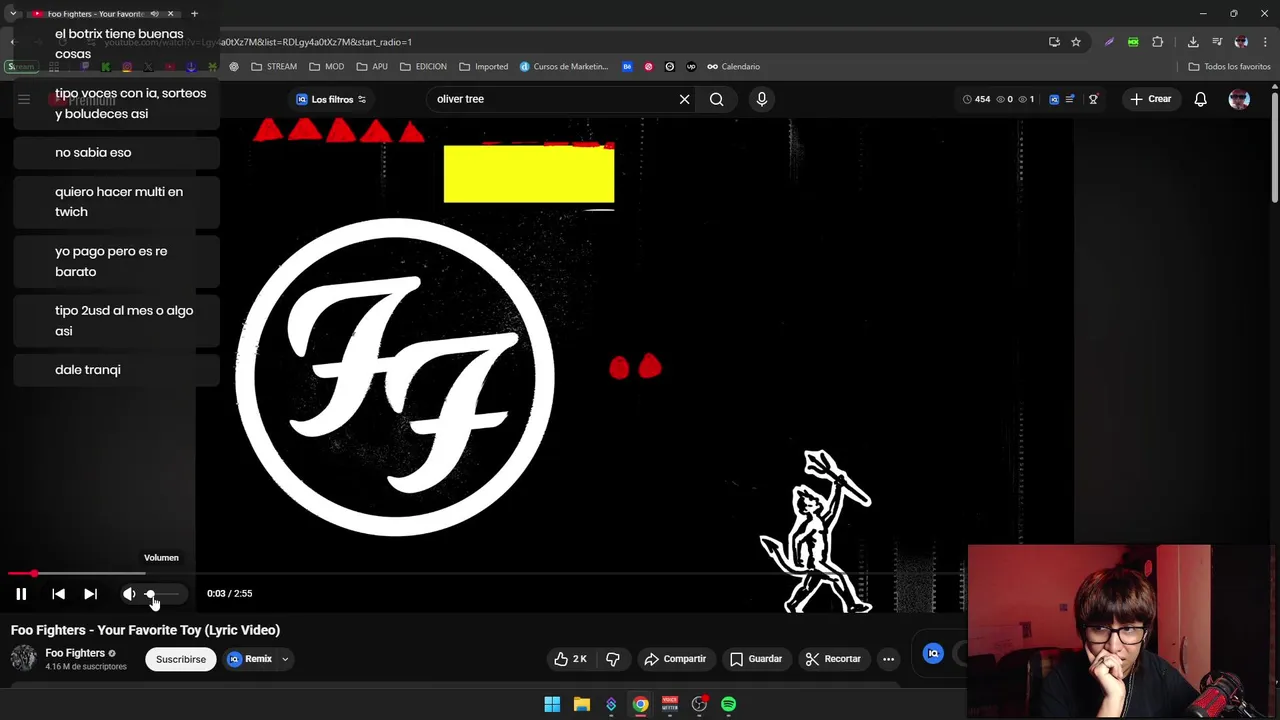Screen dimensions: 1280x720
Task: Adjust the volume slider knob
Action: (x=150, y=594)
